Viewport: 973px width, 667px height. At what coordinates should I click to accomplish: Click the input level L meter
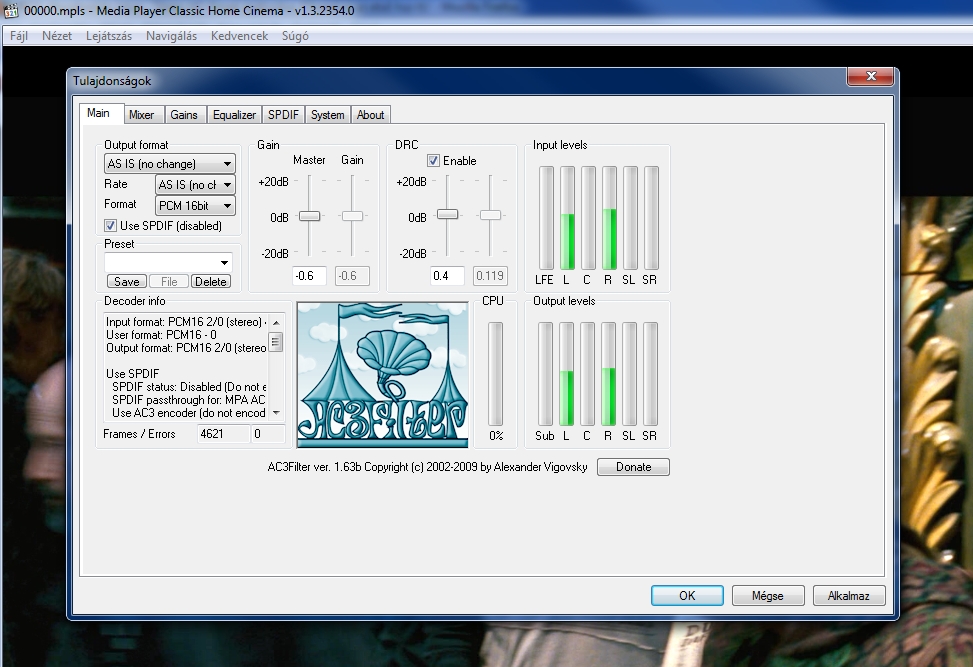[567, 218]
